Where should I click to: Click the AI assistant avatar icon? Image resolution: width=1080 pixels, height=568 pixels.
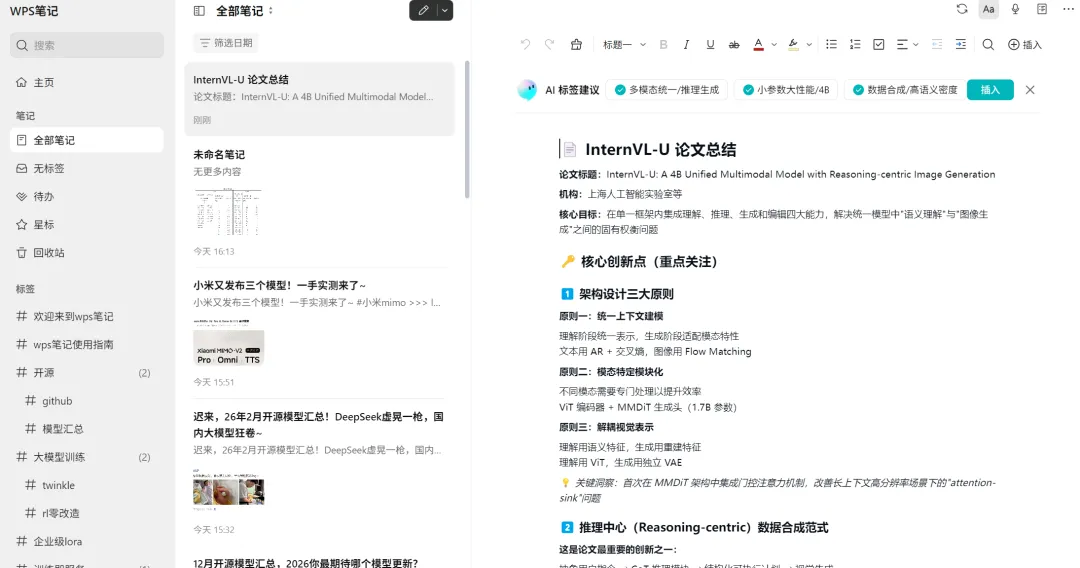528,90
